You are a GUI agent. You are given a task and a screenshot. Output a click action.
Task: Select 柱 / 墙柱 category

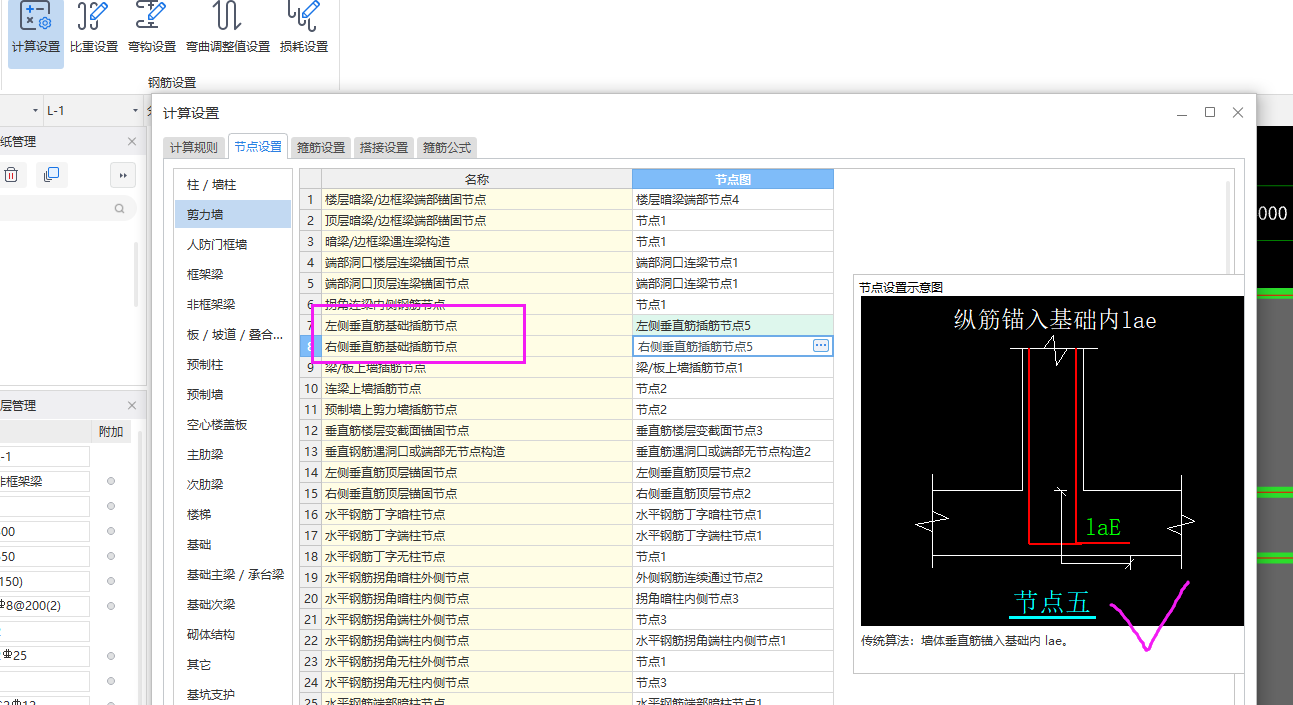coord(233,185)
